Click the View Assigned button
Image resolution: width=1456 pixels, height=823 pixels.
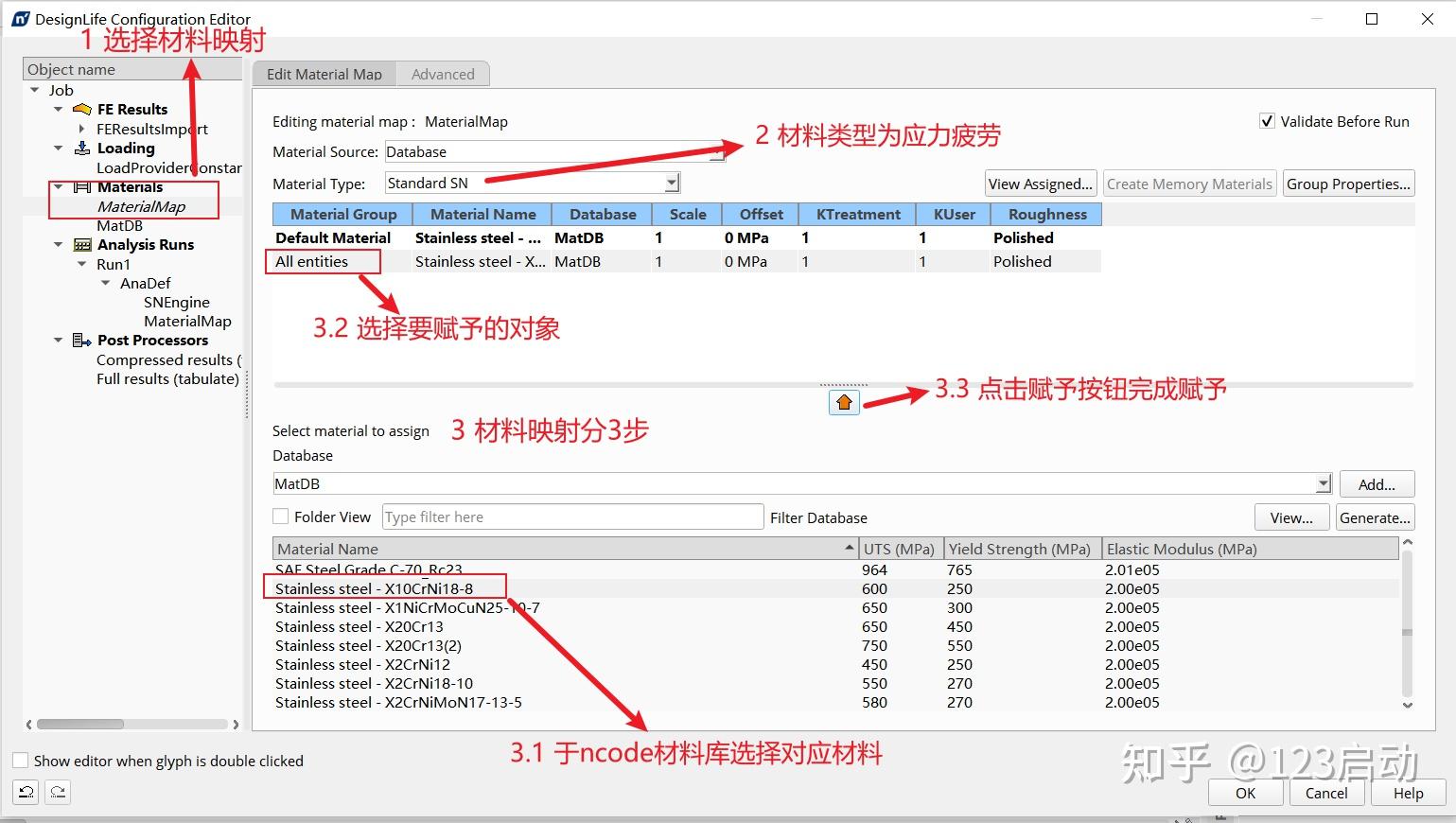click(1039, 183)
